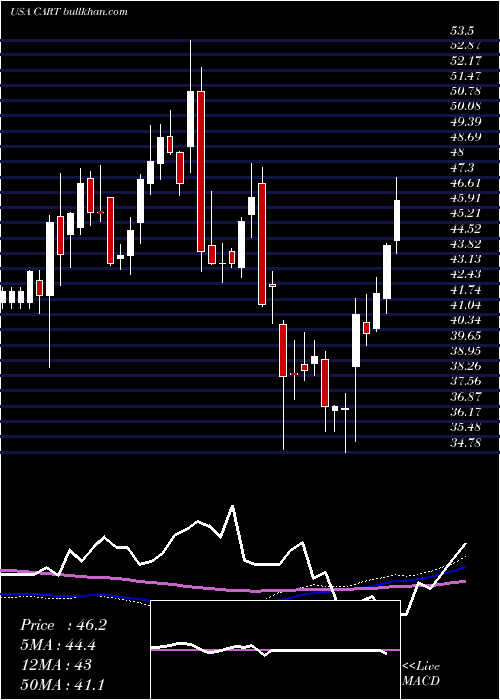Click the '50MA : 41.1' readout
This screenshot has height=700, width=500.
tap(62, 684)
